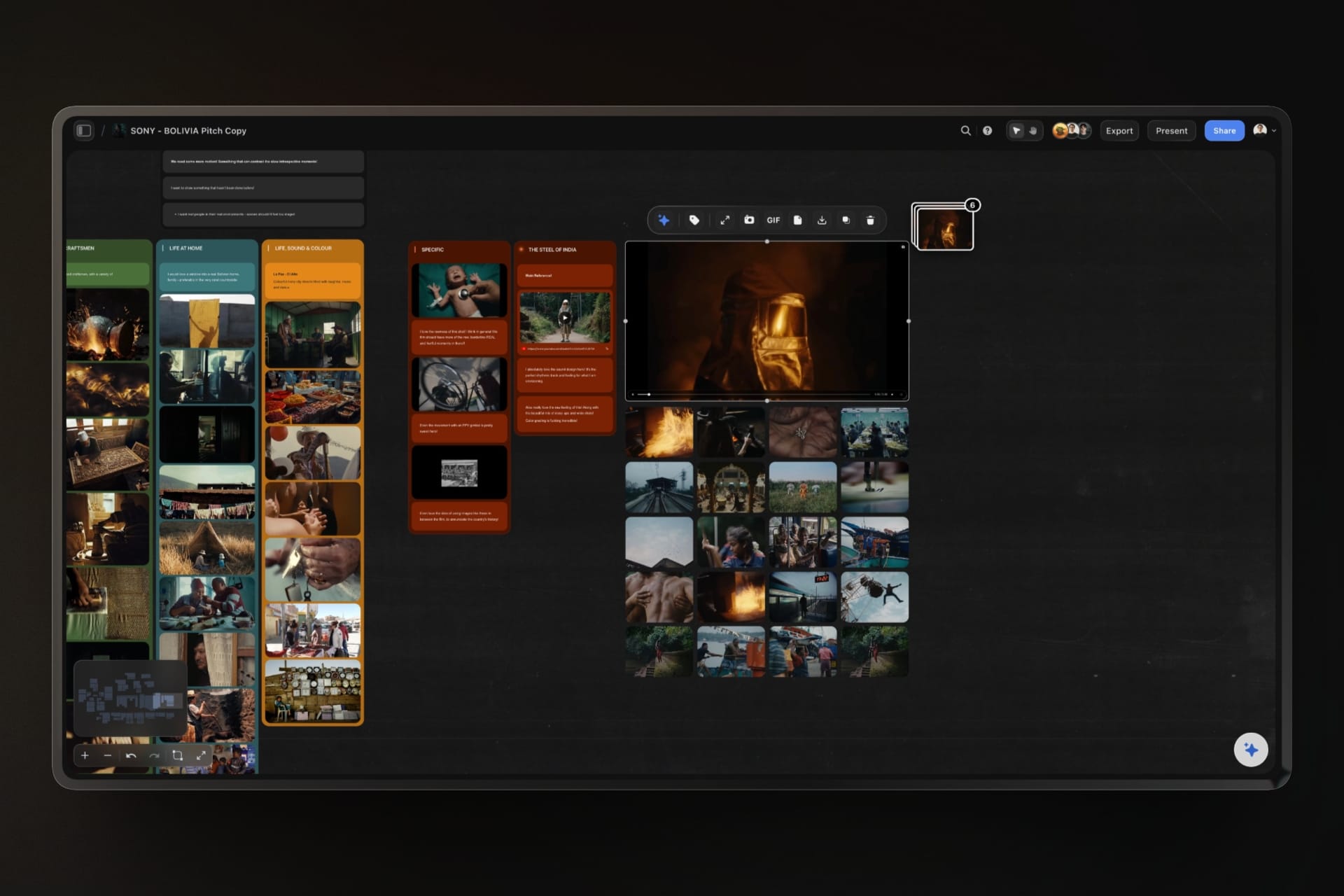The width and height of the screenshot is (1344, 896).
Task: Select the market spices photo thumbnail
Action: click(313, 397)
